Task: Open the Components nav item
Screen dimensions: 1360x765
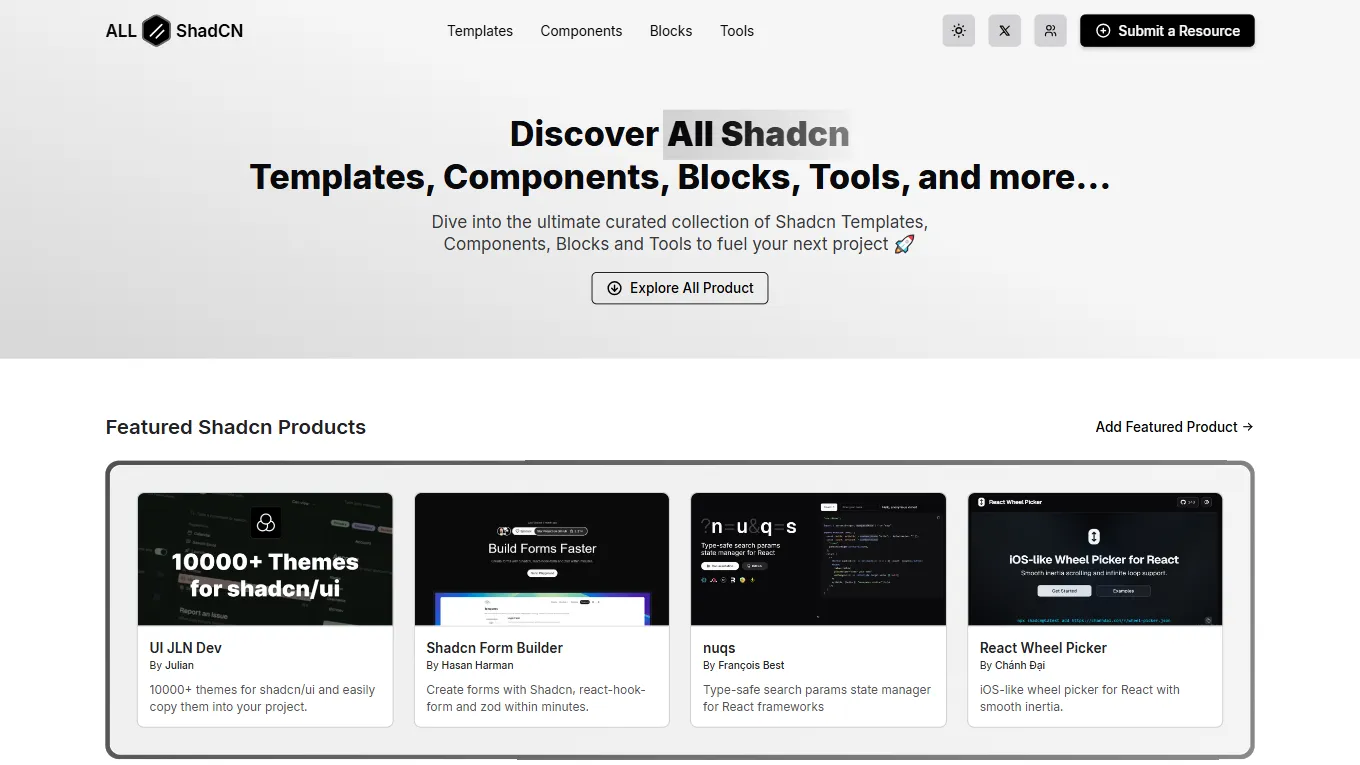Action: [x=581, y=31]
